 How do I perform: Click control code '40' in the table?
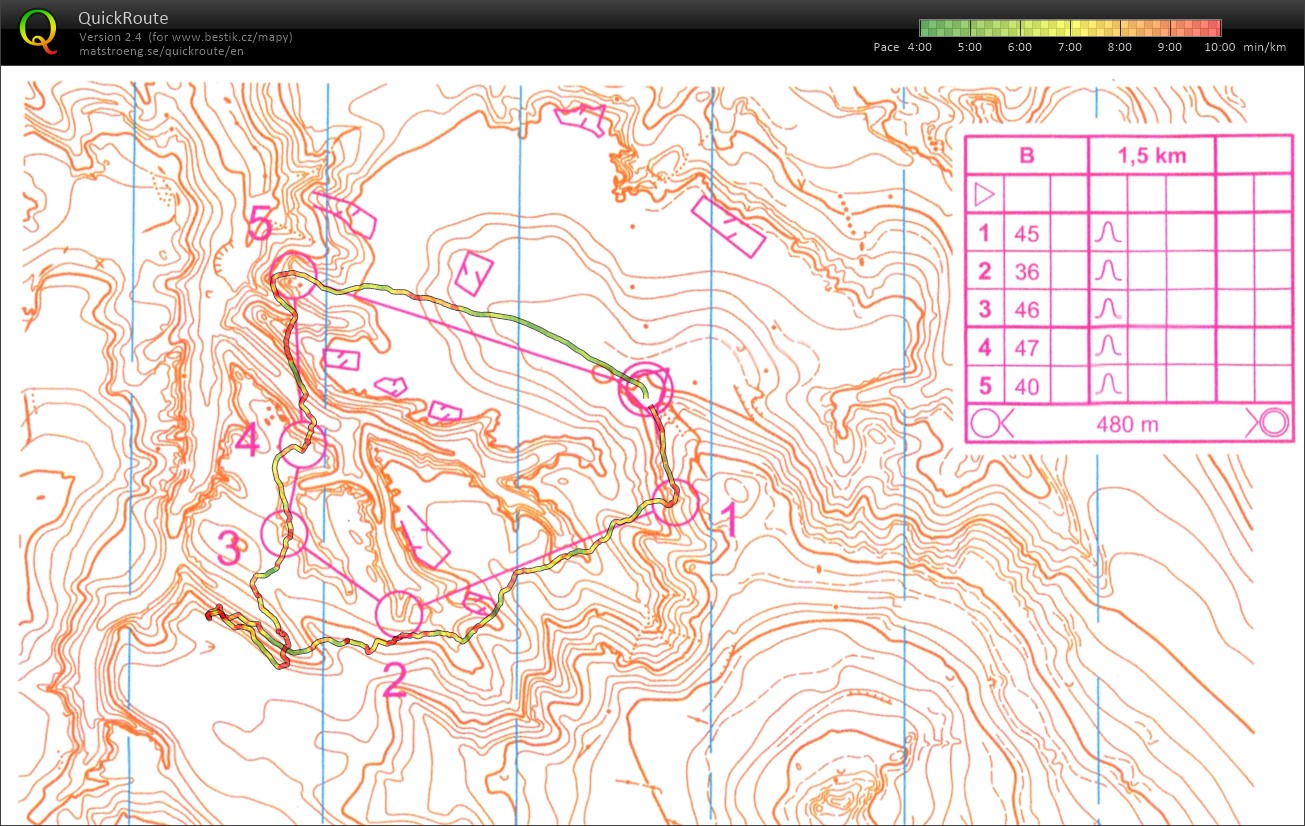[1027, 386]
